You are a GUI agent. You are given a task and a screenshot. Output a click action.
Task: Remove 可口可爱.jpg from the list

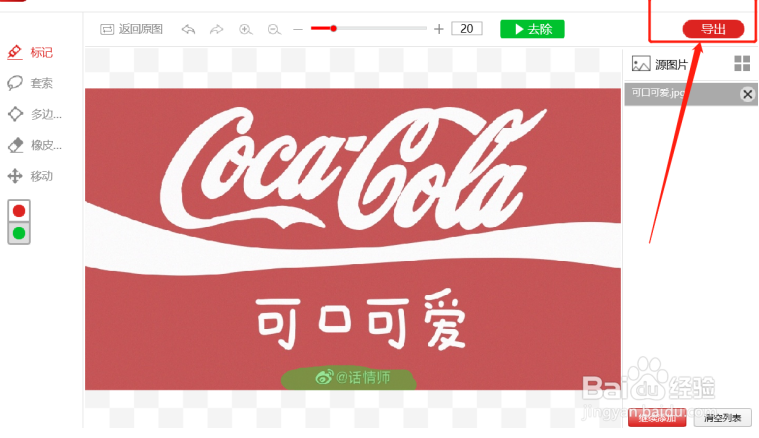pyautogui.click(x=747, y=94)
